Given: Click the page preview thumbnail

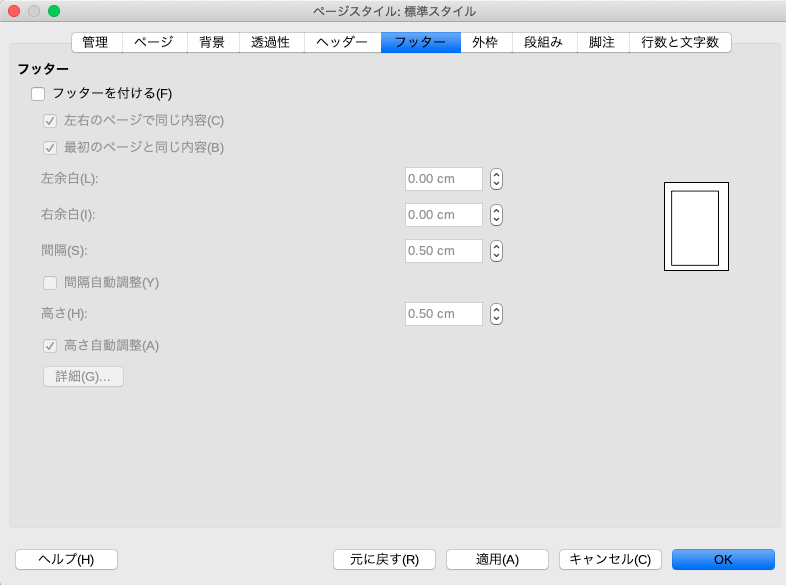Looking at the screenshot, I should pyautogui.click(x=696, y=227).
